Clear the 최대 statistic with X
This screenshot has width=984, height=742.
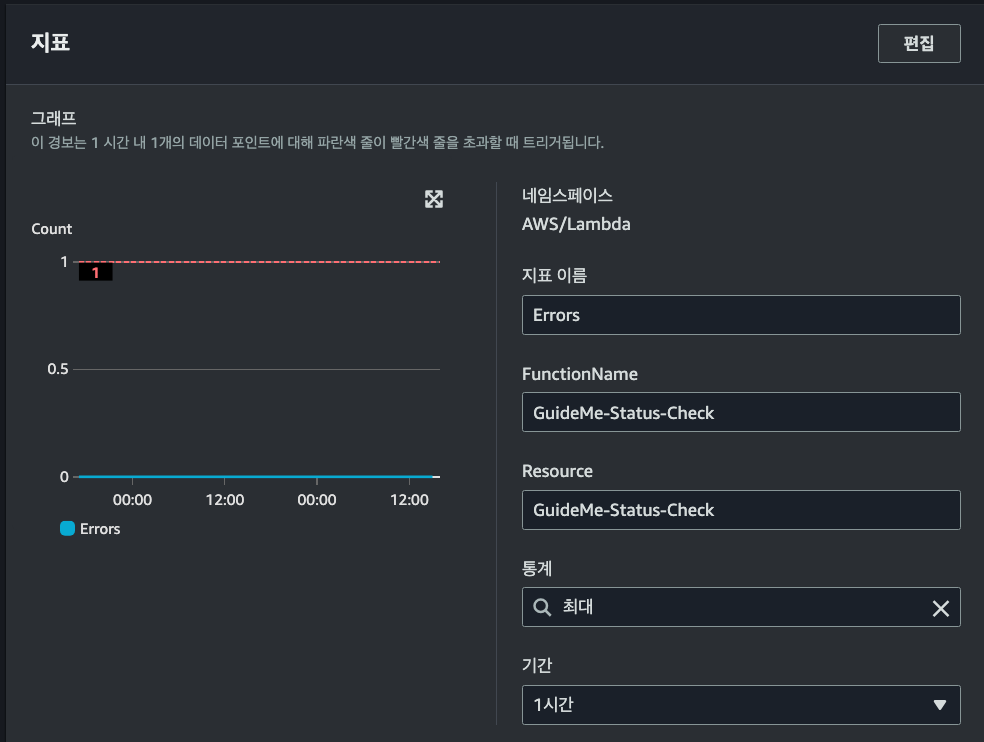coord(940,608)
